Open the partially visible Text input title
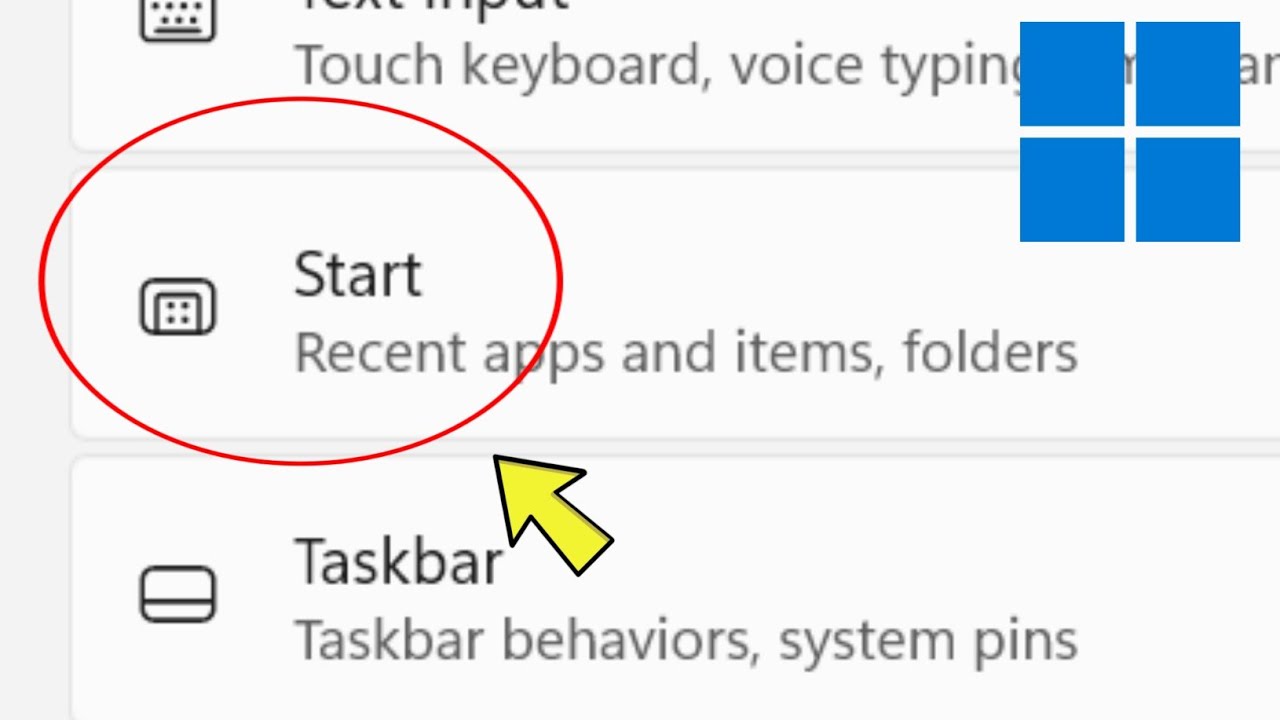Image resolution: width=1280 pixels, height=720 pixels. click(x=430, y=8)
